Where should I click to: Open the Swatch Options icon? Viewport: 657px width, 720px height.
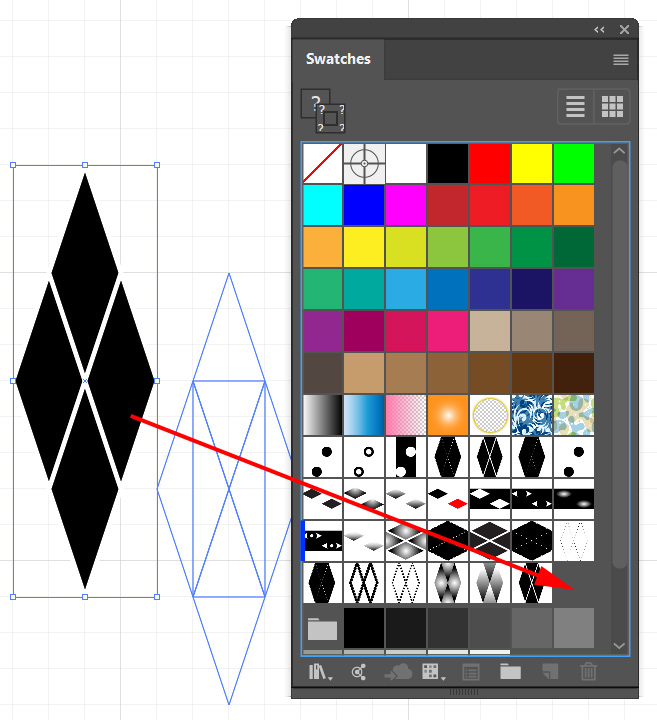(x=472, y=673)
